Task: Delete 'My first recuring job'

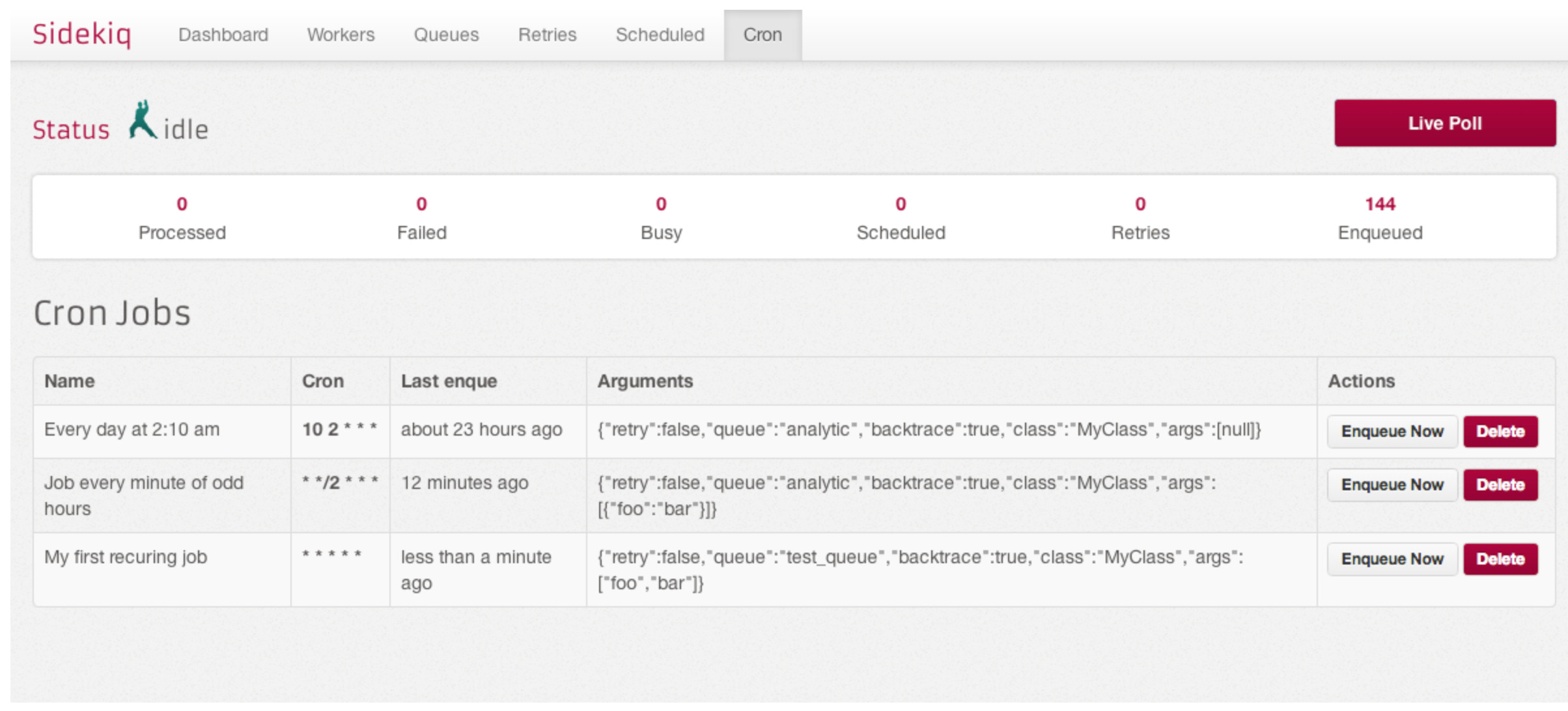Action: pos(1500,558)
